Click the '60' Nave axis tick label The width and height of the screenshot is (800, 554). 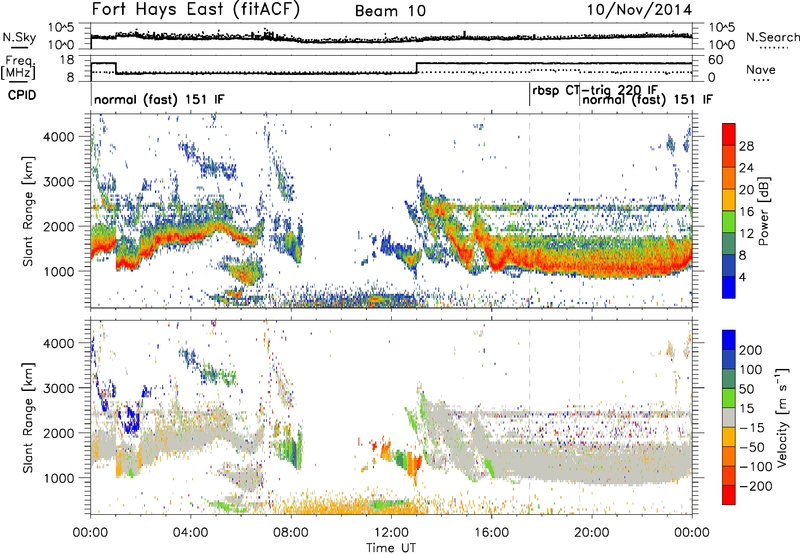[715, 60]
